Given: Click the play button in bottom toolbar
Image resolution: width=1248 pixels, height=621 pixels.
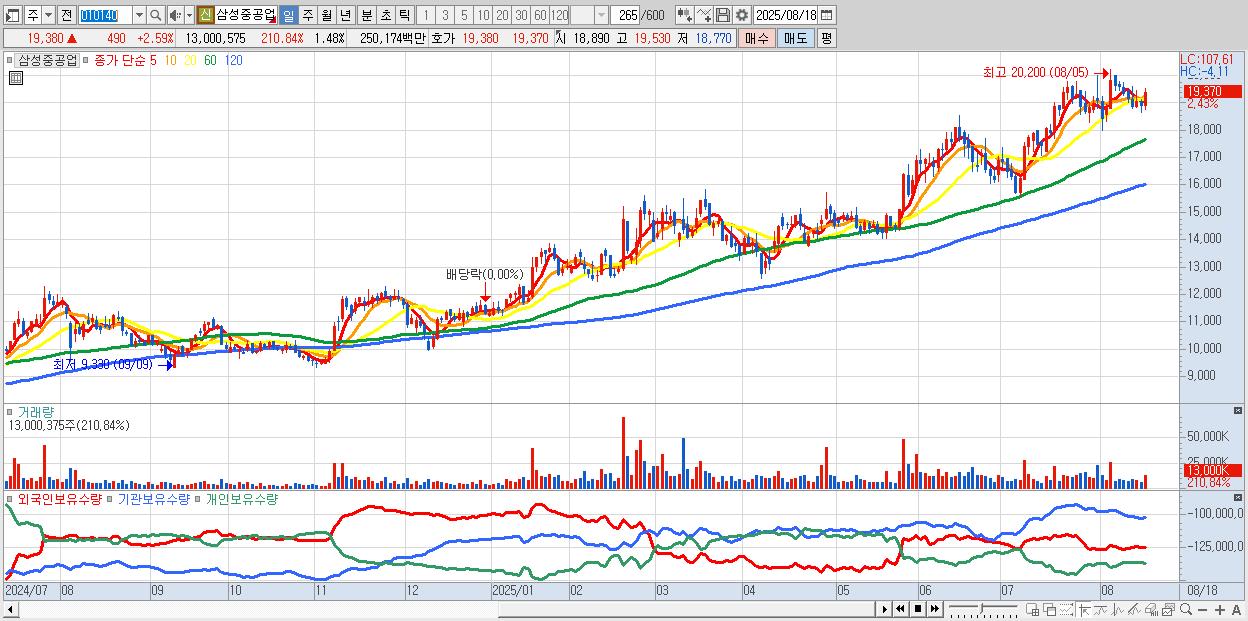Looking at the screenshot, I should (x=885, y=609).
